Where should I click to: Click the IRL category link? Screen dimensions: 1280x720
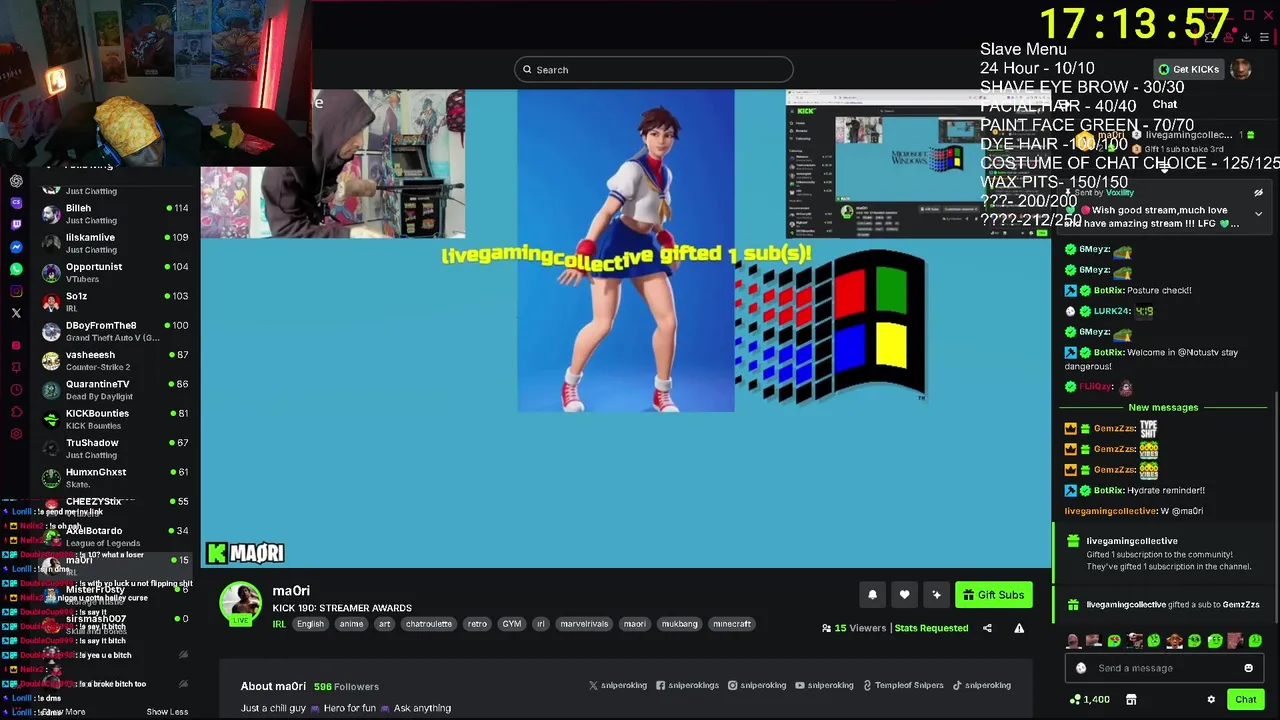[279, 624]
